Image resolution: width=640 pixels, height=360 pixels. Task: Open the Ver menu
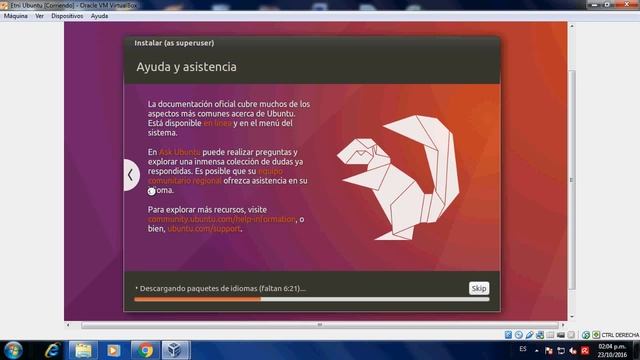(x=39, y=16)
